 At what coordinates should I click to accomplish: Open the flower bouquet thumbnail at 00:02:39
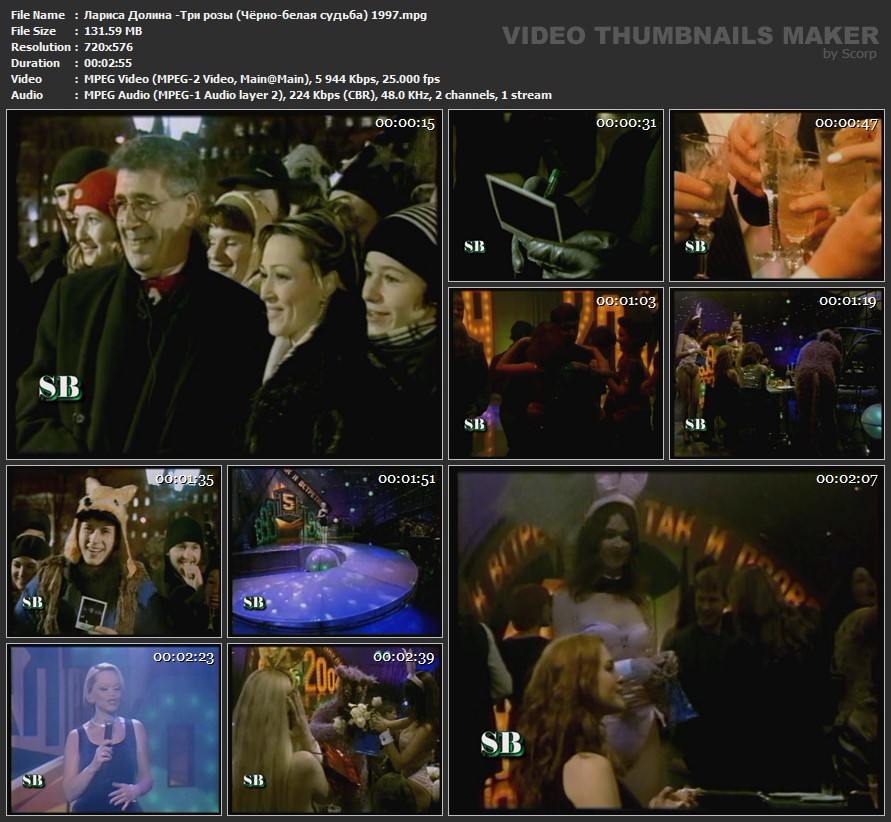[334, 729]
